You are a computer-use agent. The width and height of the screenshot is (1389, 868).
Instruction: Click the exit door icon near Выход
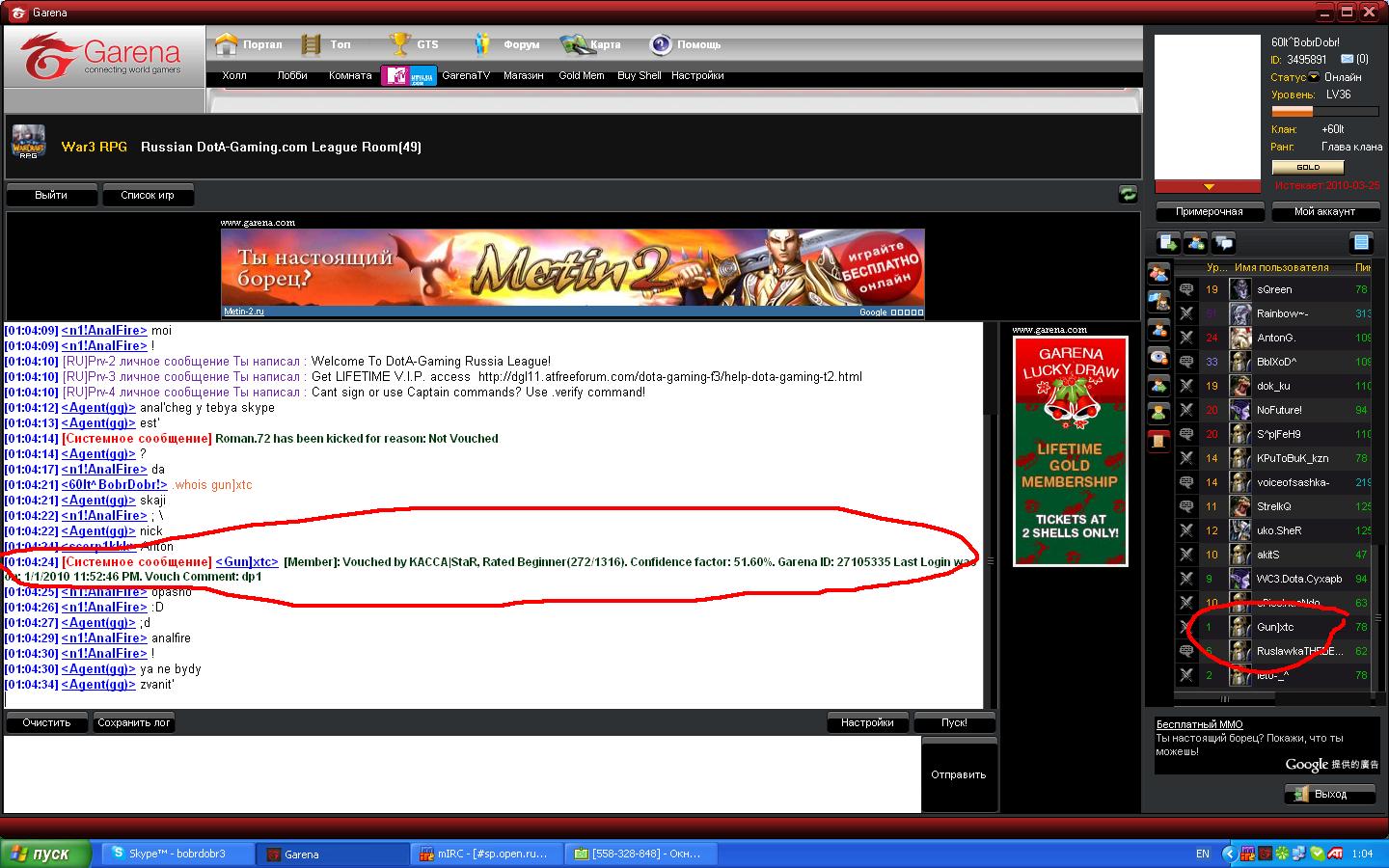(x=1299, y=794)
